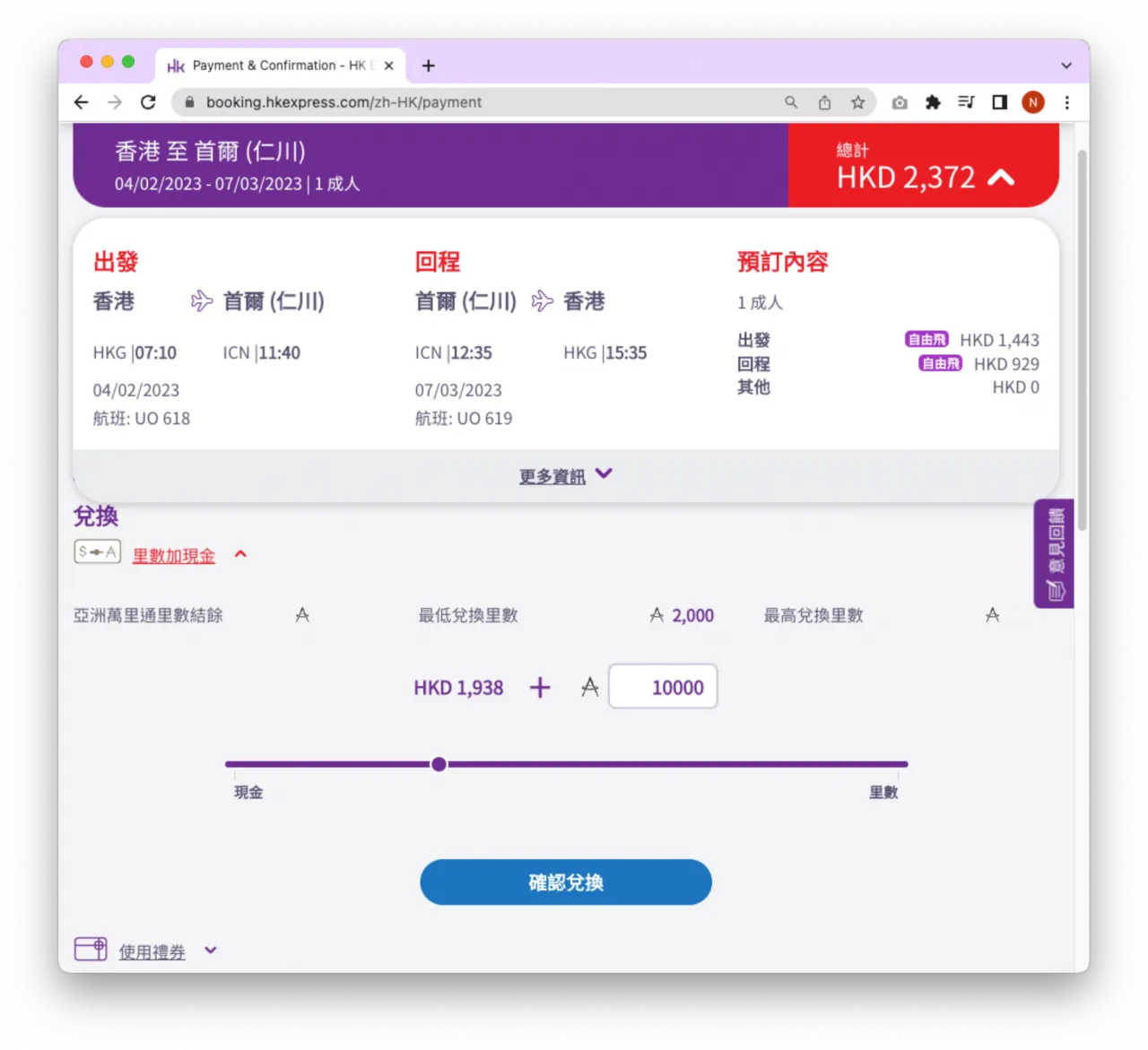Screen dimensions: 1148x1050
Task: Click the 最低兌換里數 label
Action: tap(468, 615)
